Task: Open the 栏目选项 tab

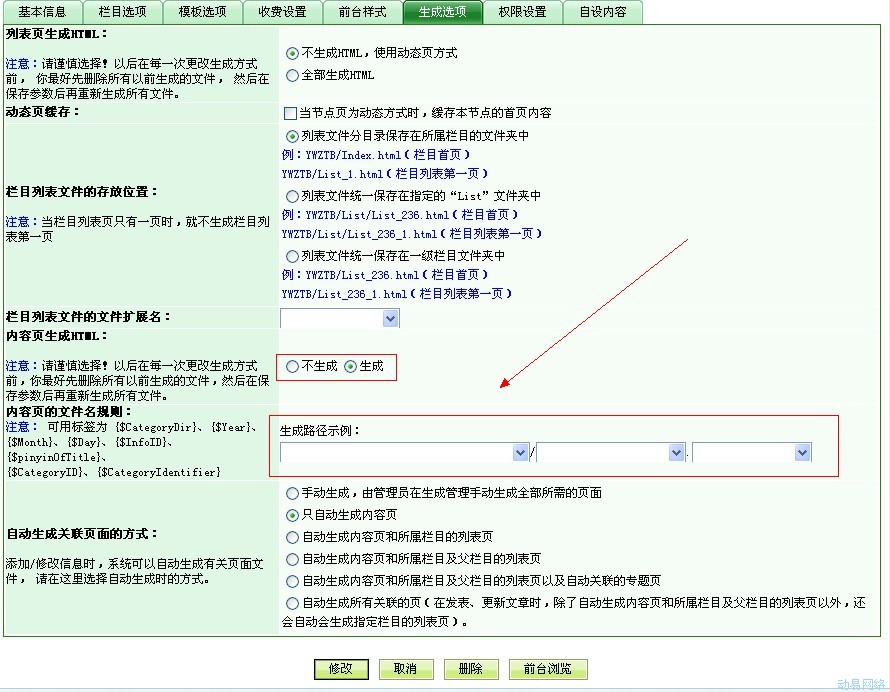Action: [122, 12]
